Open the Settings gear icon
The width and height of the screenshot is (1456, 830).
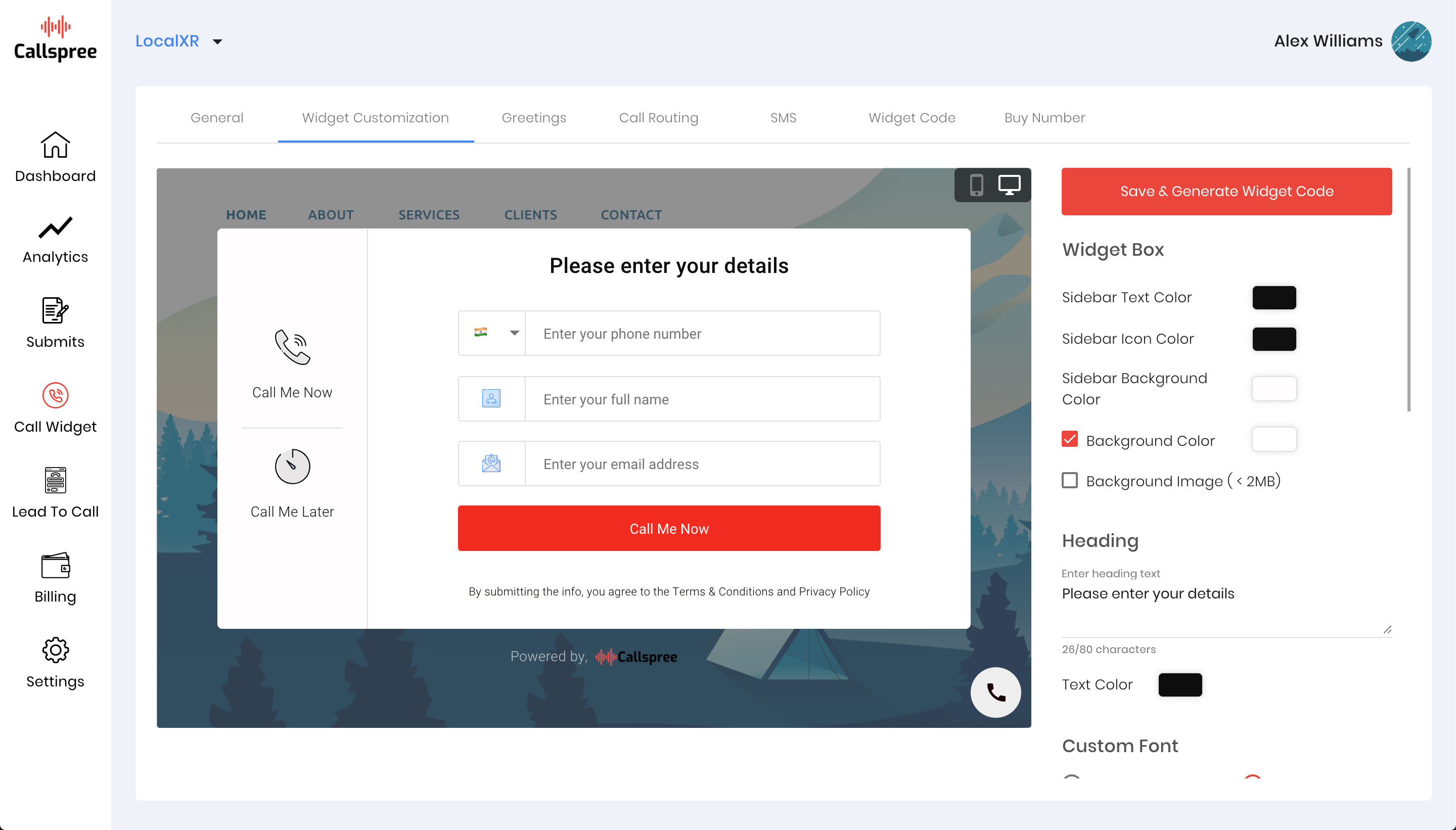[x=55, y=650]
